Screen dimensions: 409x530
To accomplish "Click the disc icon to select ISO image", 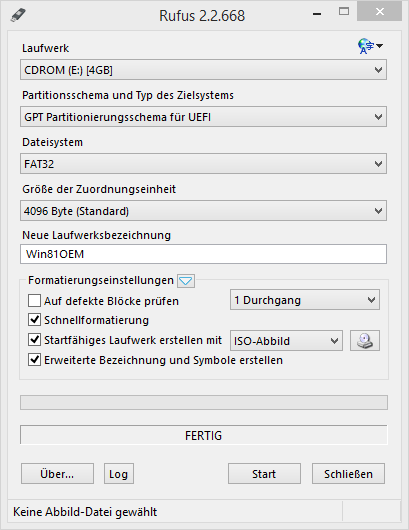I will 365,340.
